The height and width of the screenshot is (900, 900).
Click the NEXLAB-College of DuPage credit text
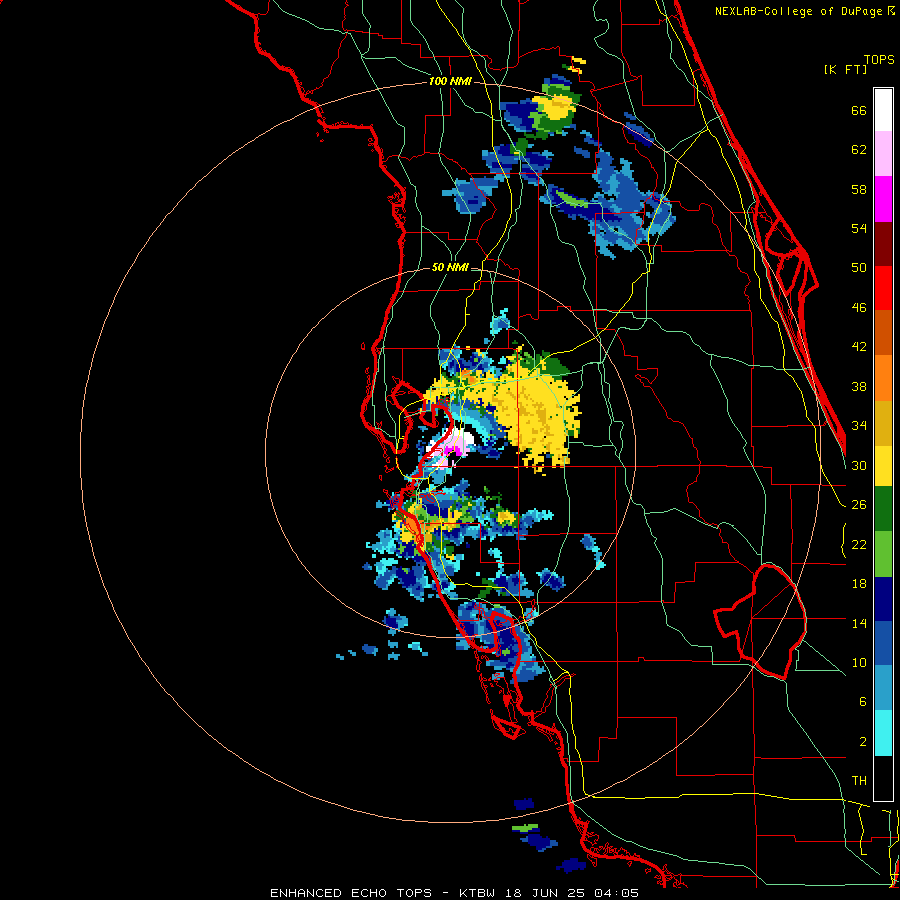click(804, 11)
